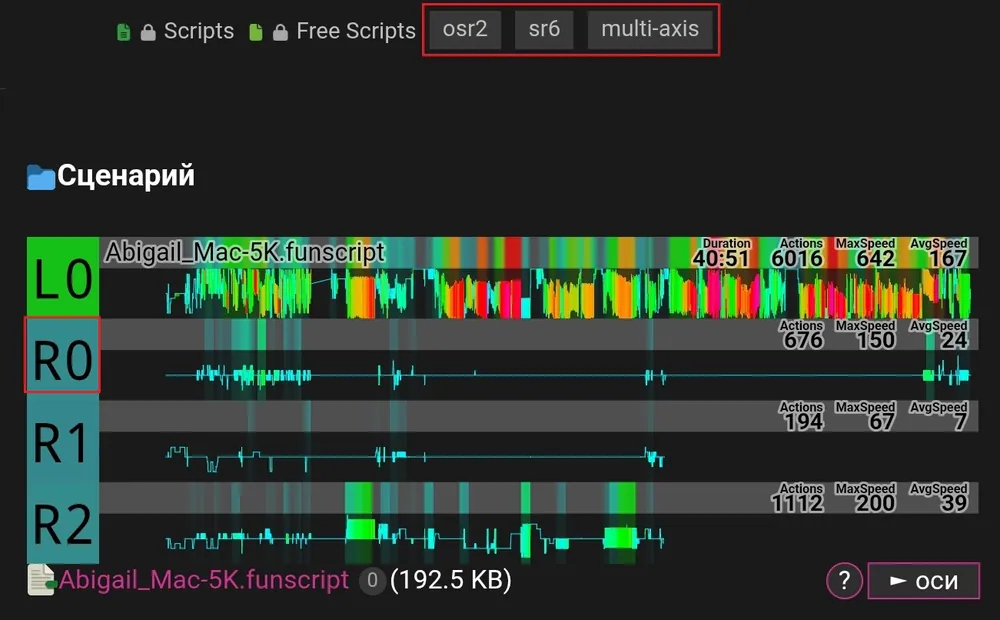
Task: Open the Free Scripts category
Action: [356, 31]
